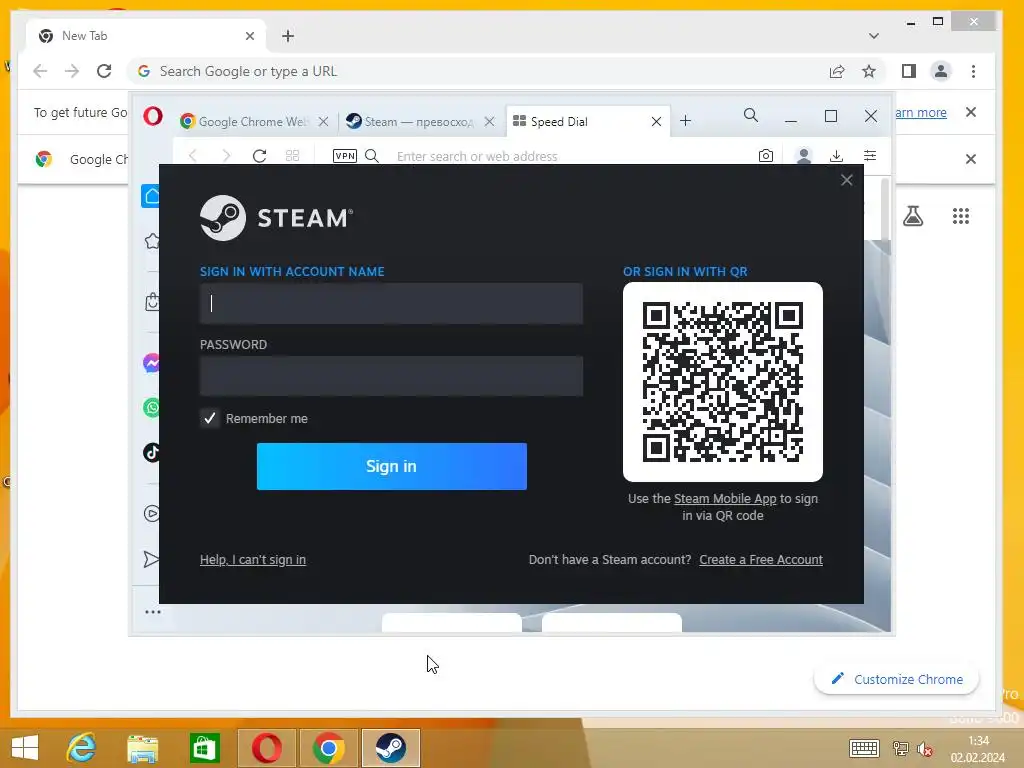1024x768 pixels.
Task: Open Messenger in Opera sidebar
Action: click(x=152, y=363)
